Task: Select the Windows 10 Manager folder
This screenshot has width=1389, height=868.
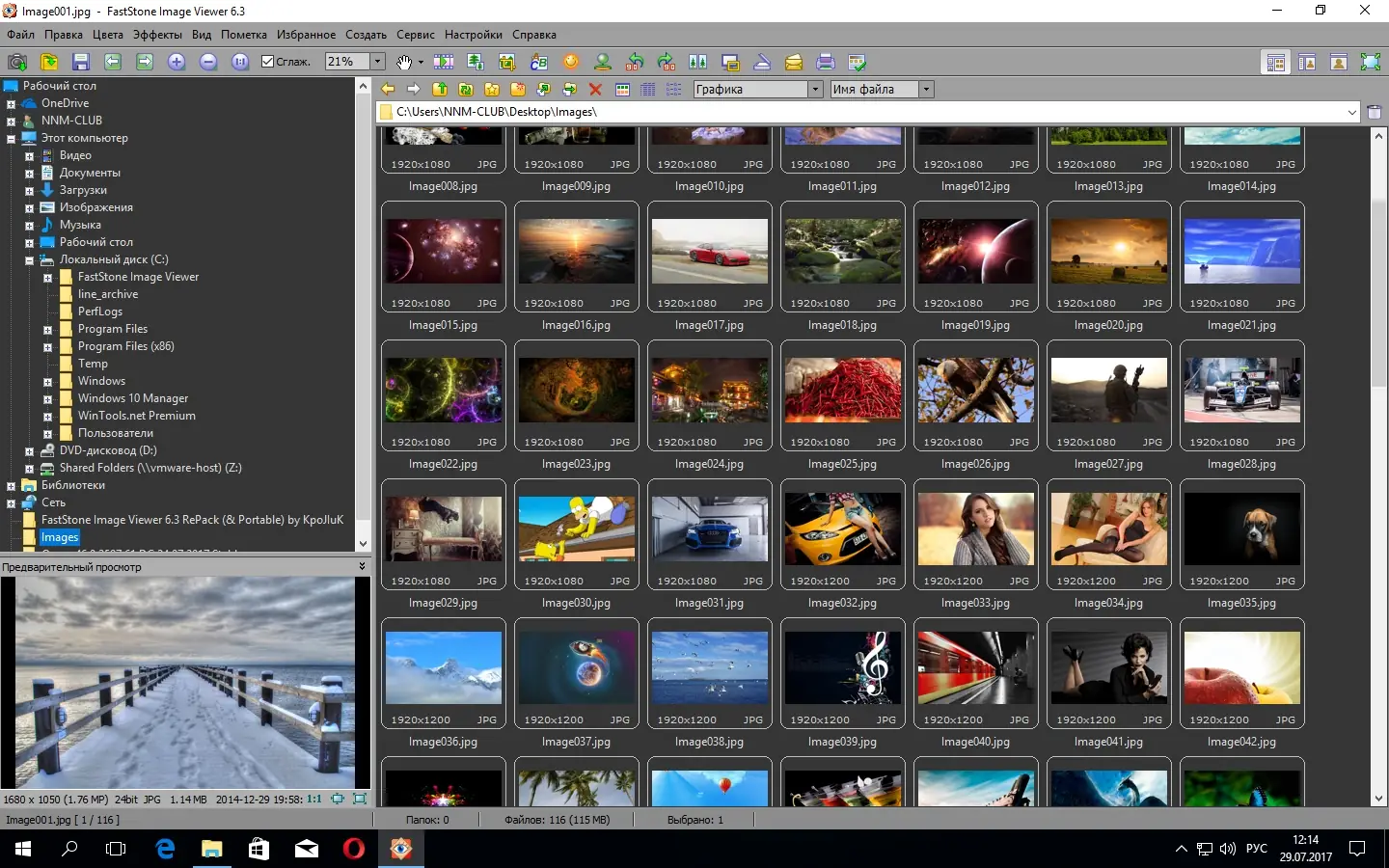Action: (x=132, y=398)
